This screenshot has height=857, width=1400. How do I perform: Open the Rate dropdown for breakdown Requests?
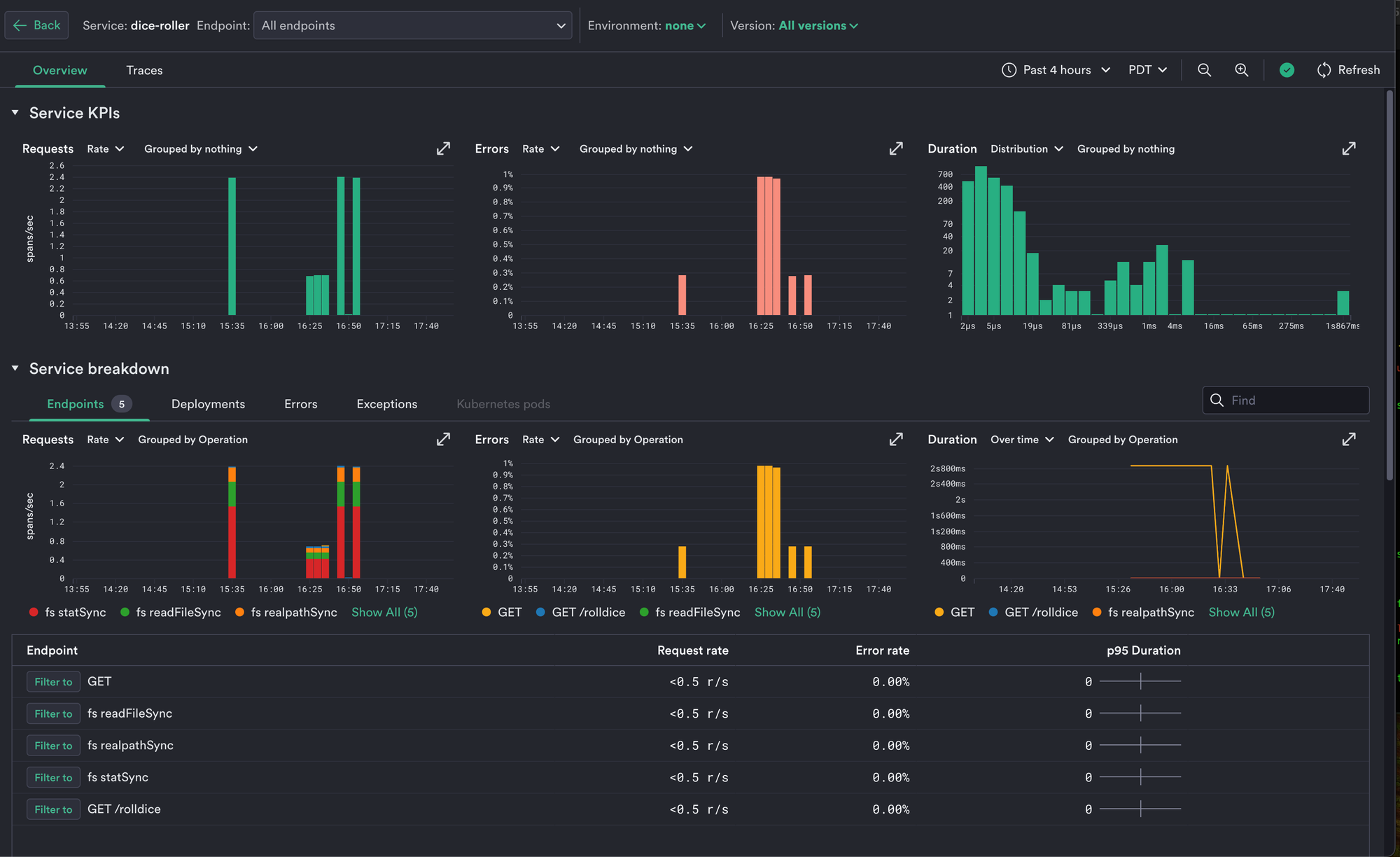click(106, 439)
